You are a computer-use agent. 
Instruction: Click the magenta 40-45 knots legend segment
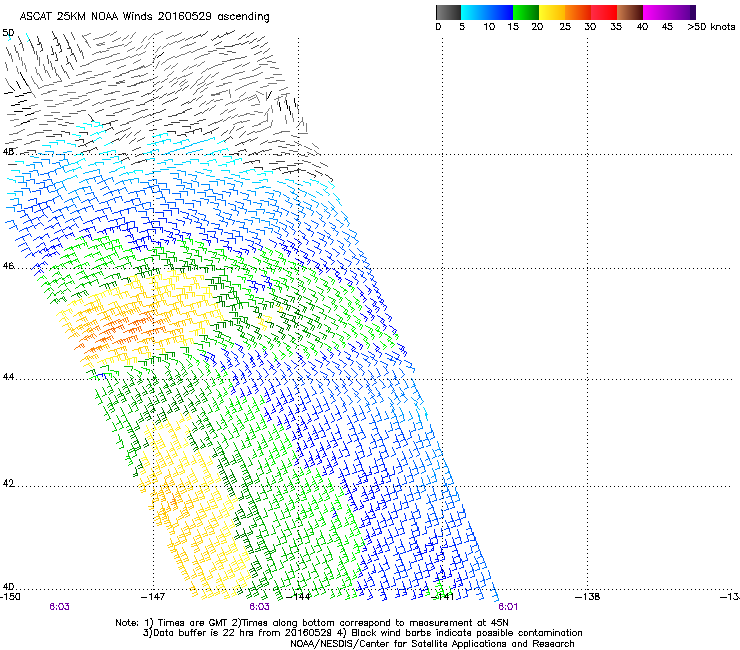[658, 12]
